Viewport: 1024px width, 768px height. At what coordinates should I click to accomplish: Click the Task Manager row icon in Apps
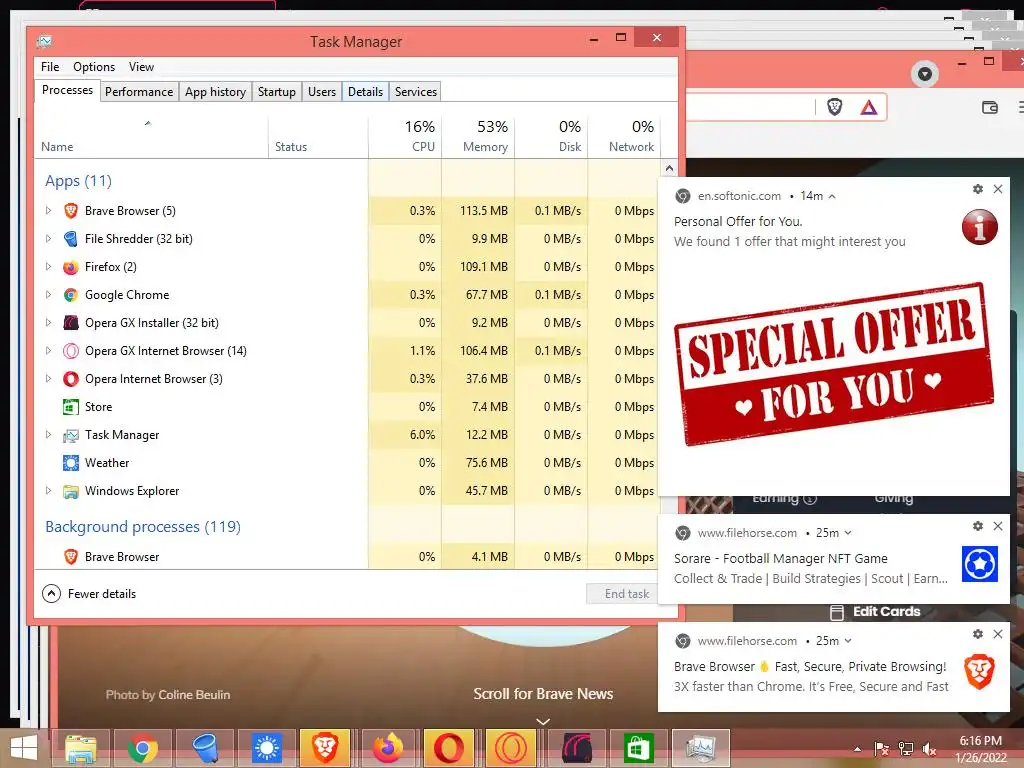71,435
